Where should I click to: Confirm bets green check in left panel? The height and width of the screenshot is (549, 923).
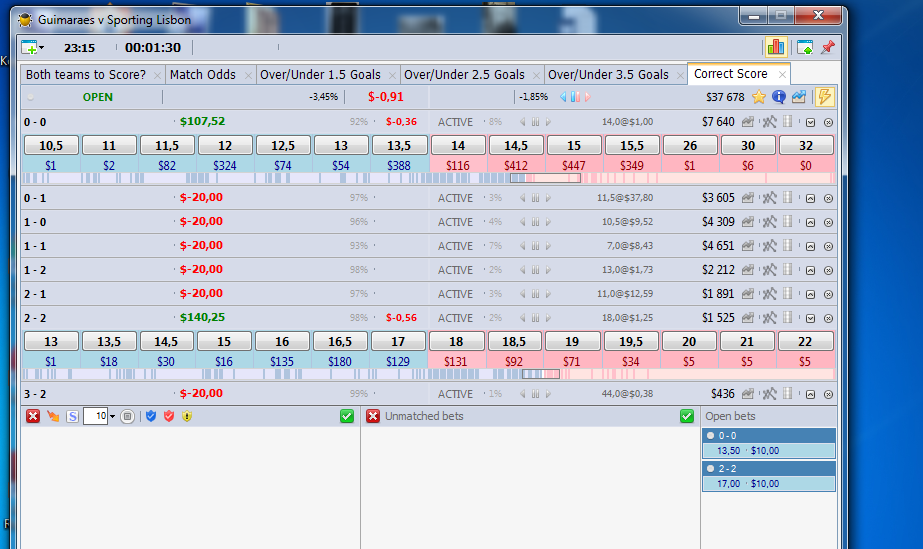click(x=347, y=417)
